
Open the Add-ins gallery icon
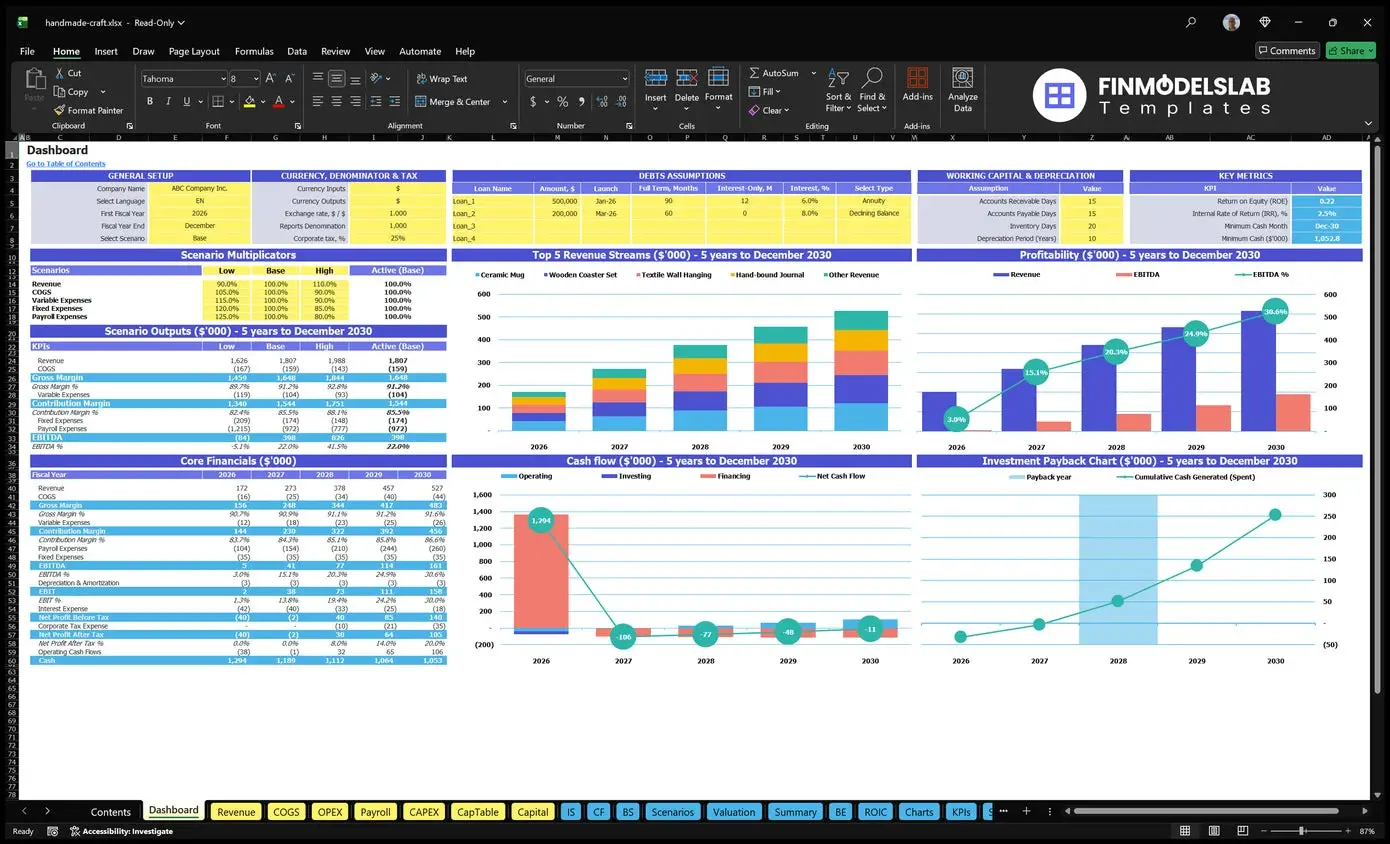point(917,79)
